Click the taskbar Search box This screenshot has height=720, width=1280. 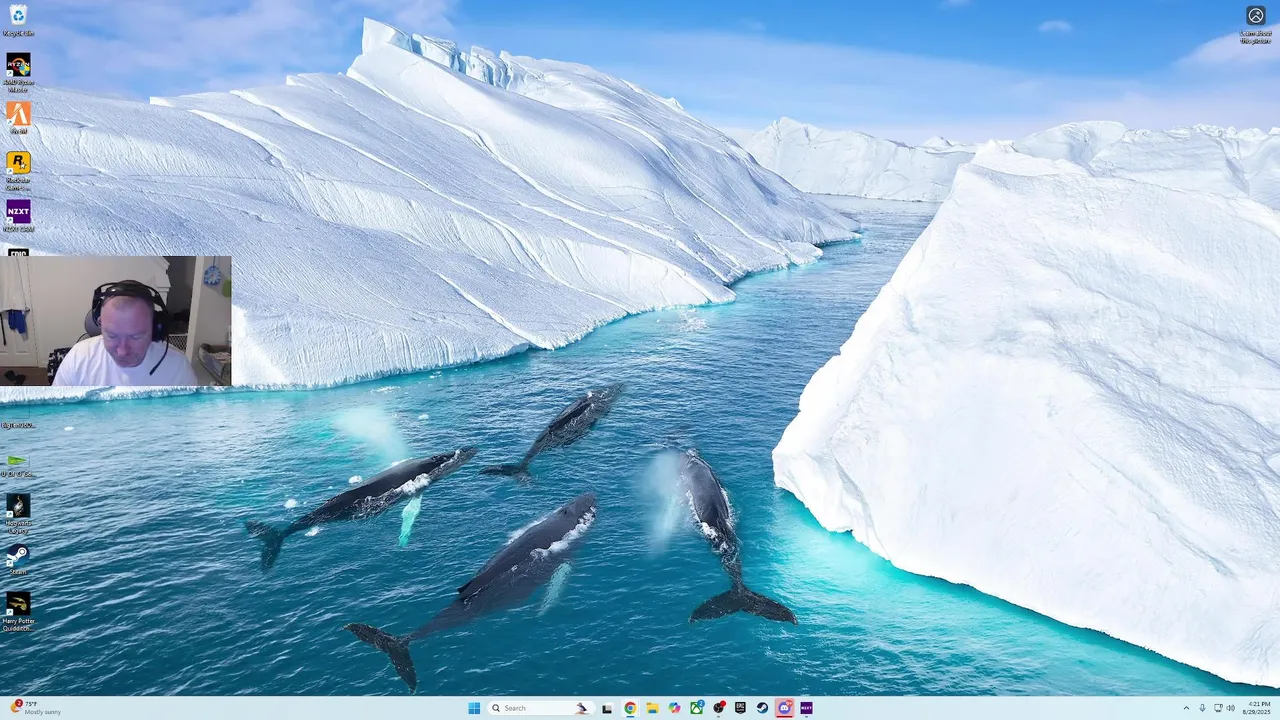pyautogui.click(x=540, y=708)
